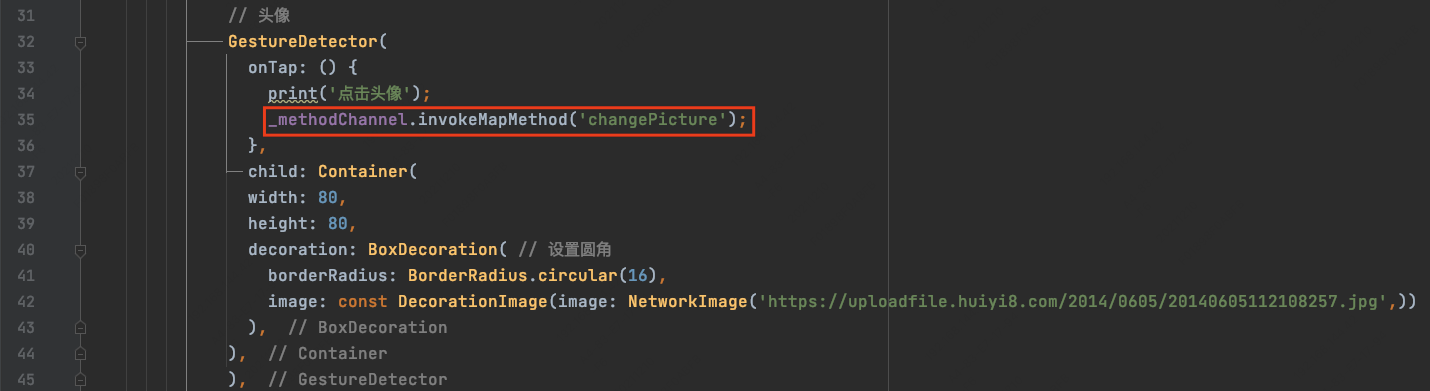Click the NetworkImage constructor

coord(688,302)
